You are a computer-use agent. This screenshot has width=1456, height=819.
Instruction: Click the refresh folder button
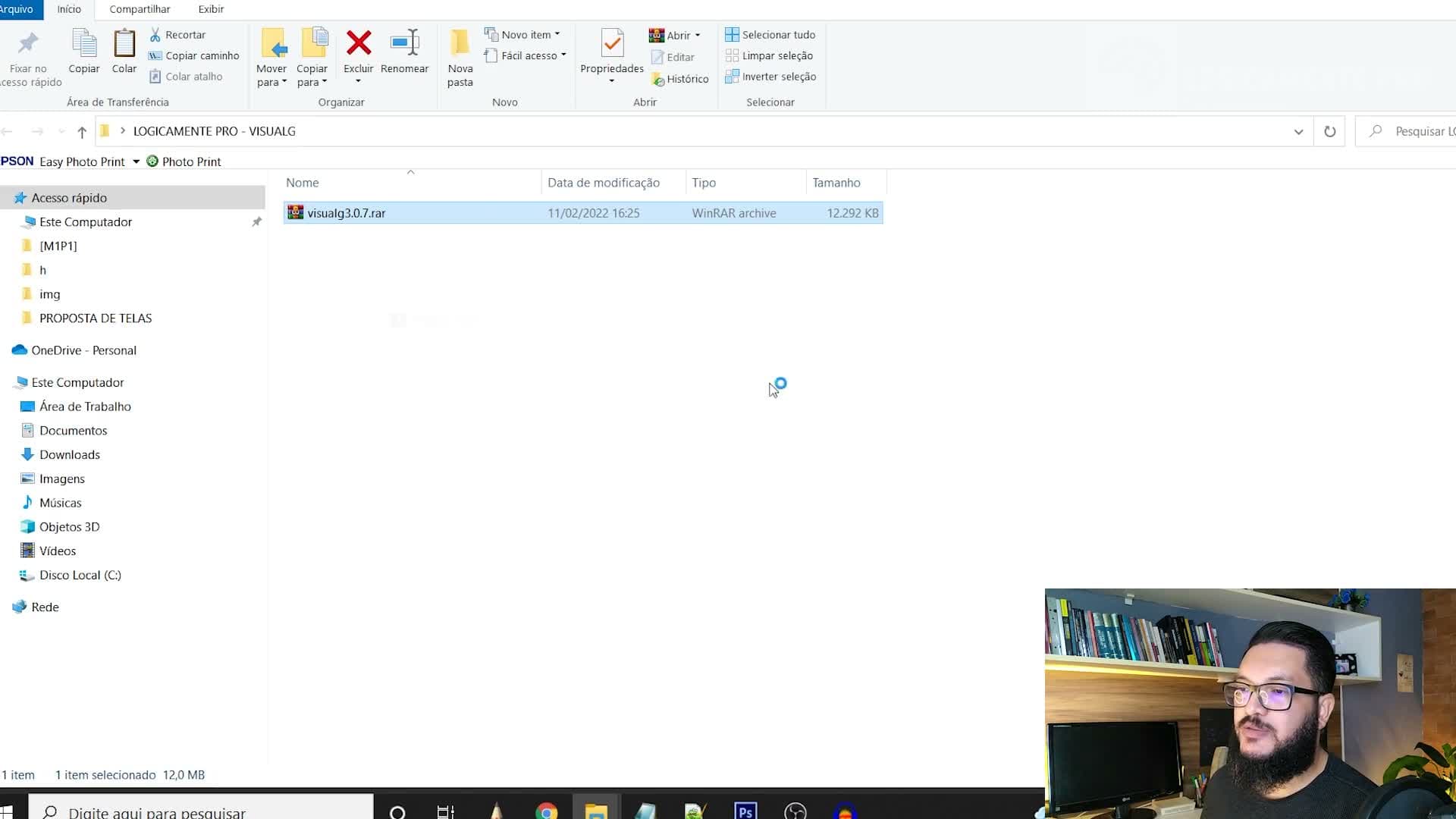coord(1329,132)
